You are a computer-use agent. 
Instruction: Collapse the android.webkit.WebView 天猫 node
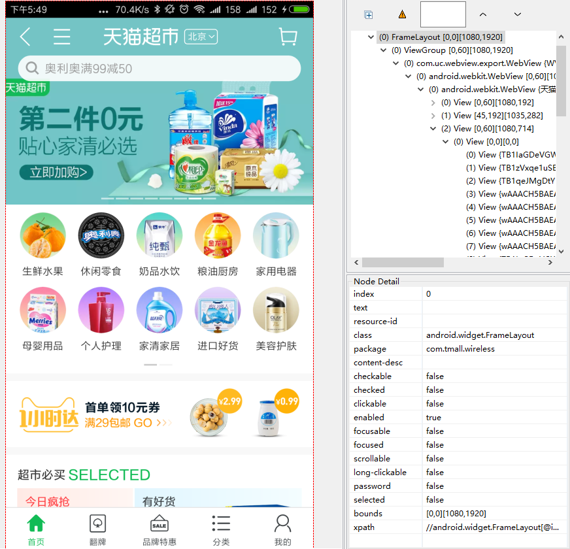(x=421, y=89)
